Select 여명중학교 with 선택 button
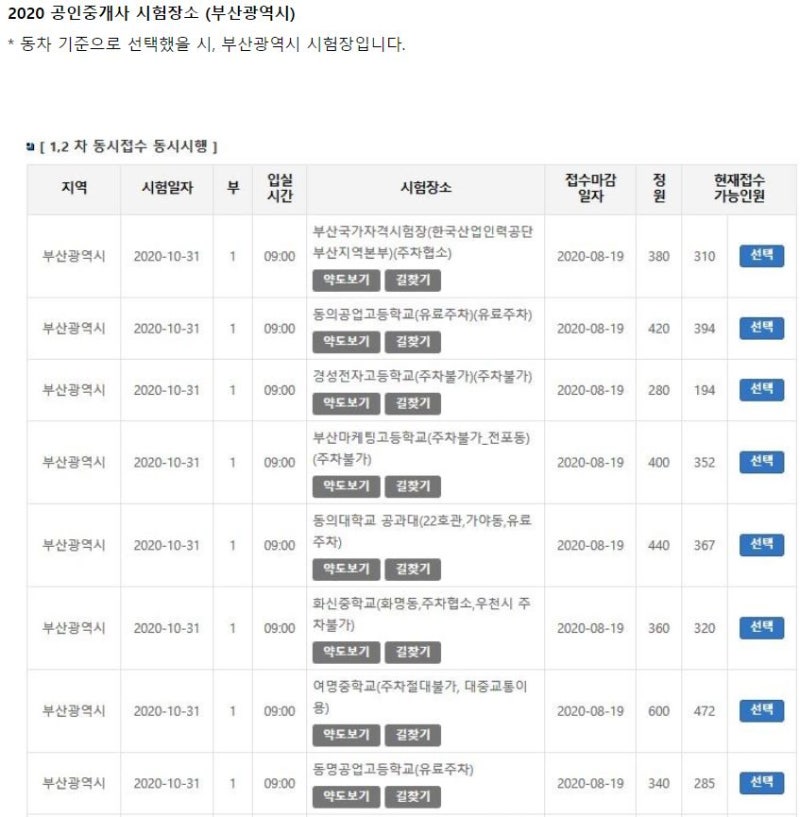The width and height of the screenshot is (800, 817). 761,711
